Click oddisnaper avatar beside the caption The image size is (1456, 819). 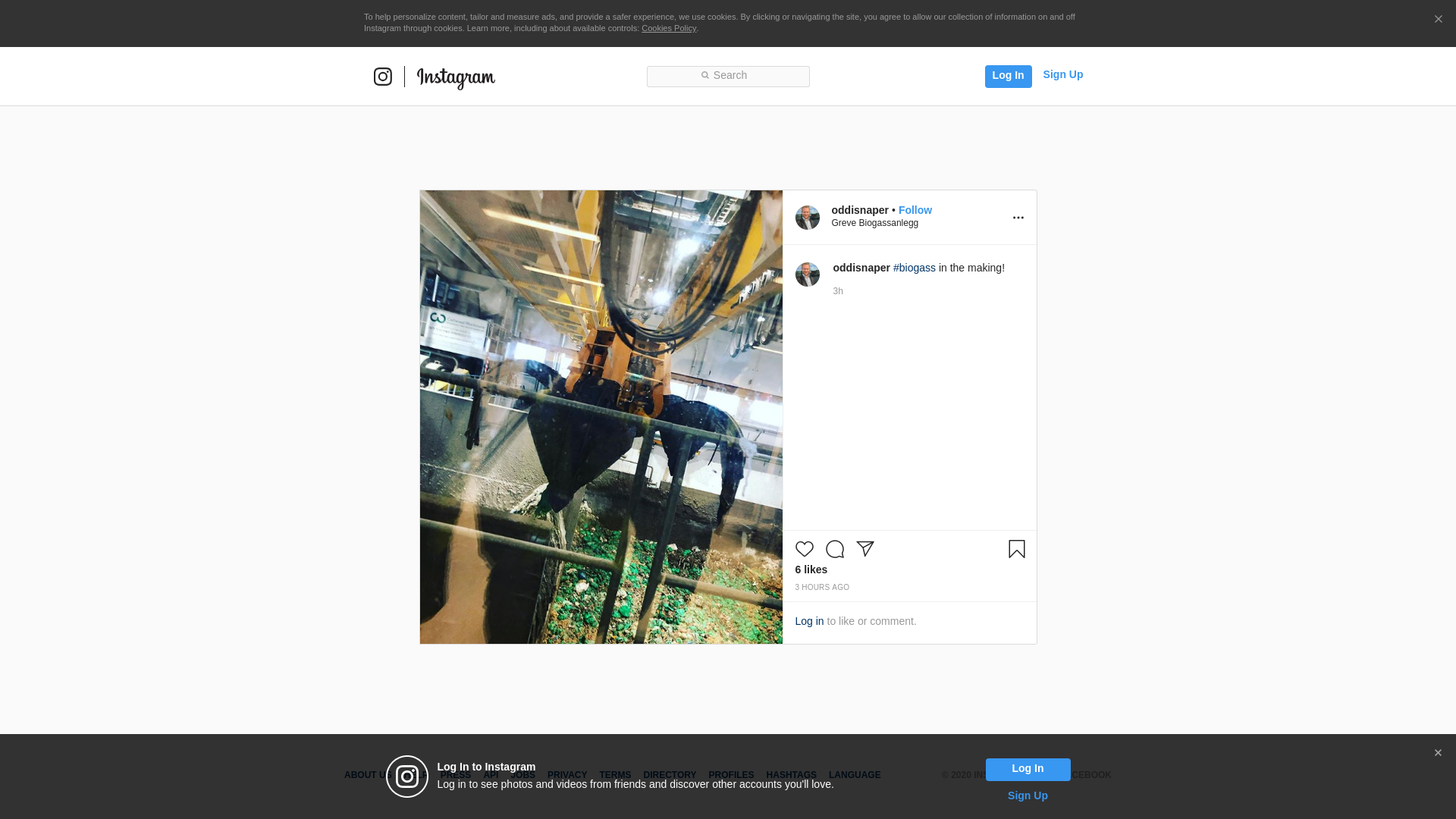[x=807, y=275]
